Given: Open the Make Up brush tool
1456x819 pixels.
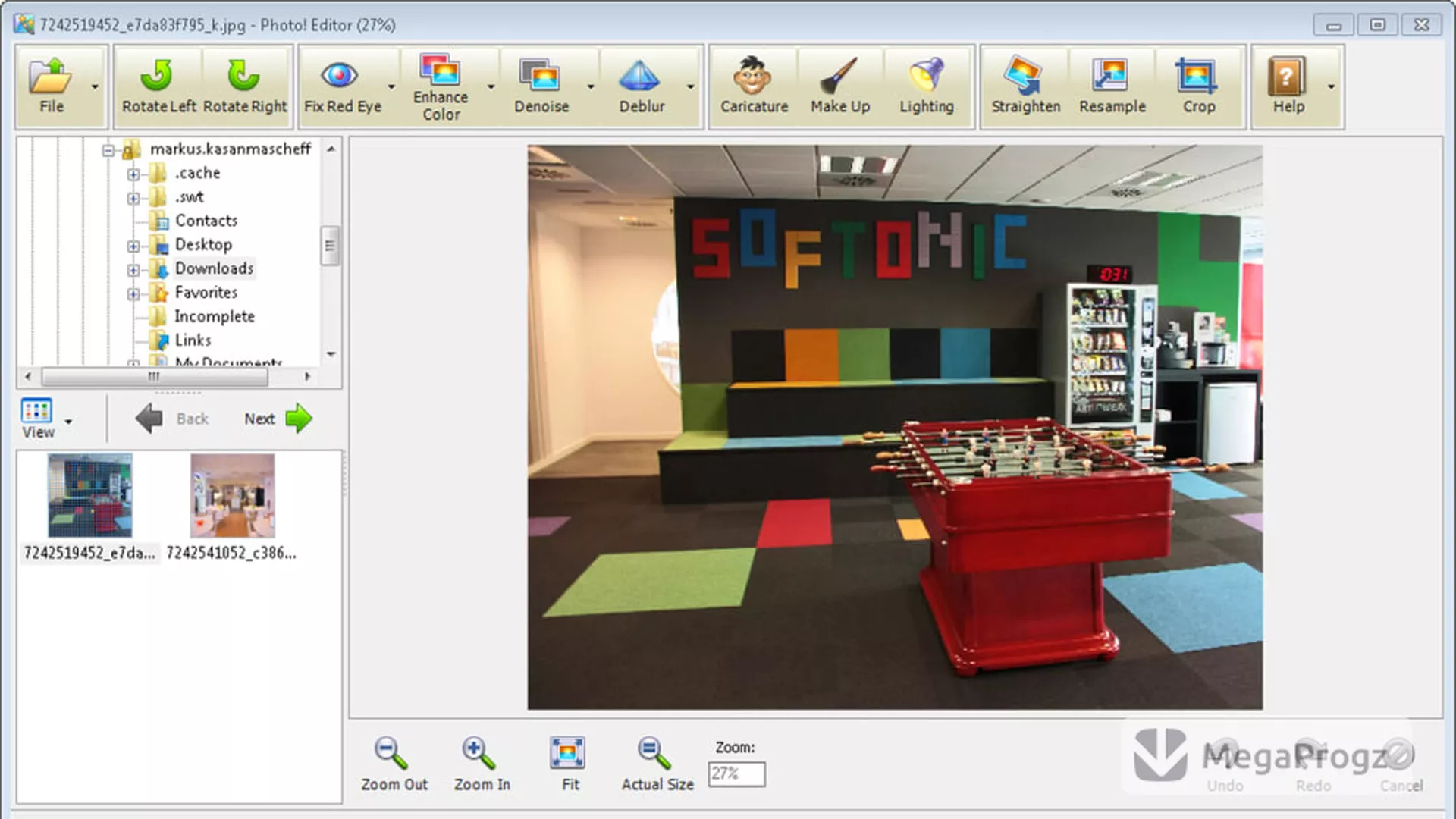Looking at the screenshot, I should [x=840, y=86].
